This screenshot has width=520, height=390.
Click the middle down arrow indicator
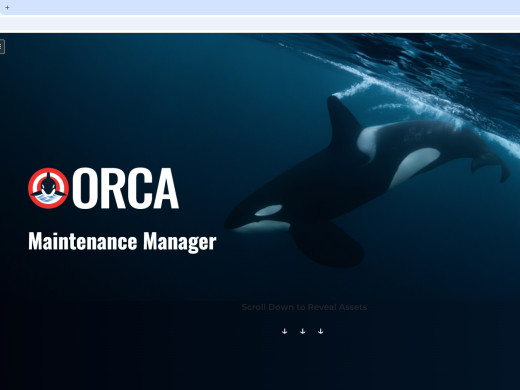302,331
